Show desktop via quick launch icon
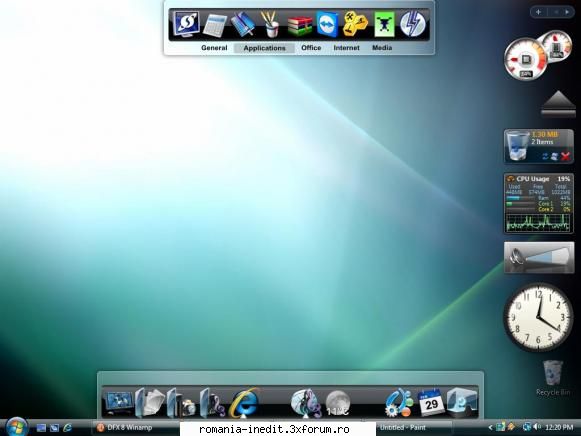This screenshot has width=581, height=436. [x=41, y=428]
